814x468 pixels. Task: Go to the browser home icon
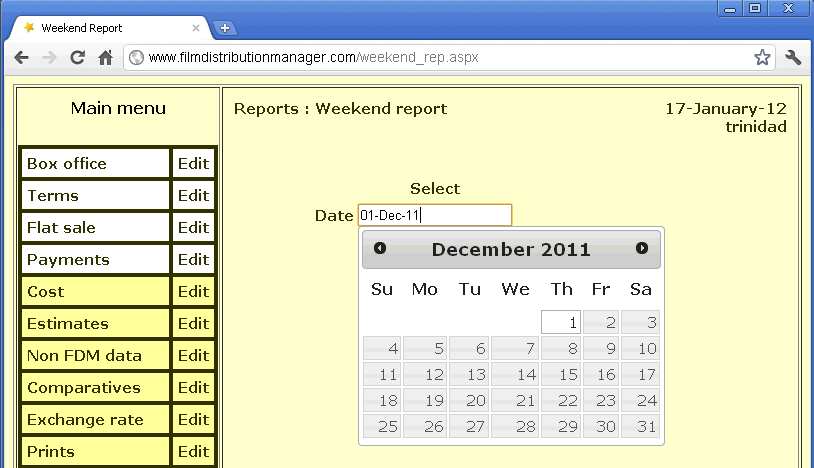click(105, 58)
